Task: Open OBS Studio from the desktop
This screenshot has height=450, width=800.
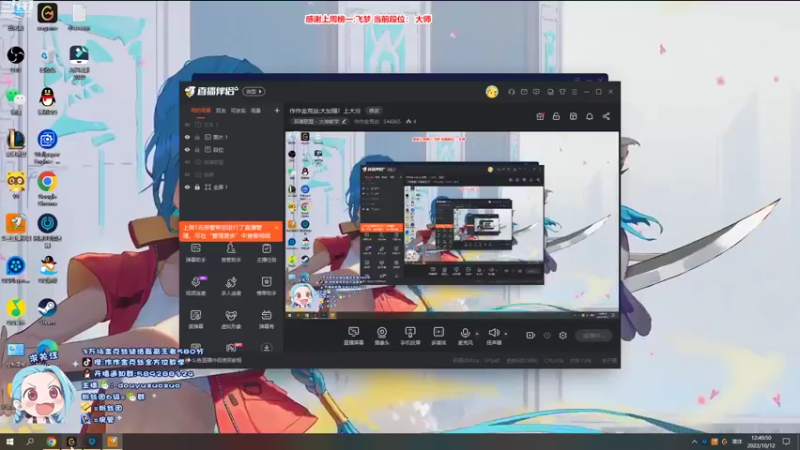Action: pyautogui.click(x=16, y=57)
